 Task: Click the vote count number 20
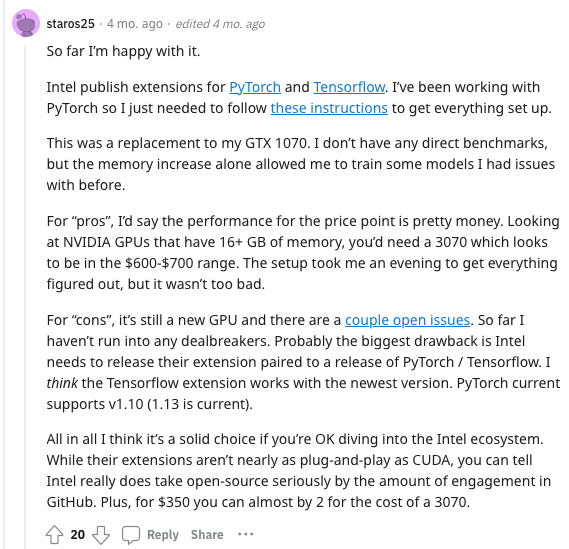pyautogui.click(x=78, y=534)
